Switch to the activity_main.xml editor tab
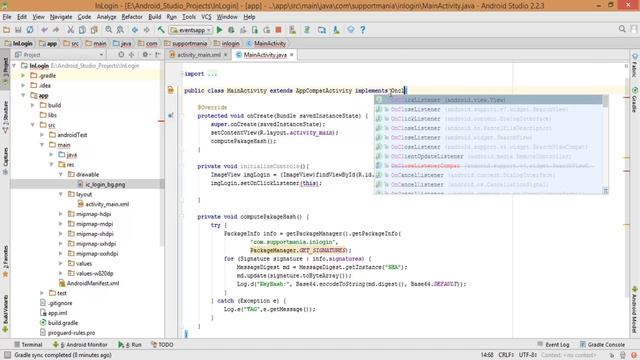The image size is (640, 360). 198,55
